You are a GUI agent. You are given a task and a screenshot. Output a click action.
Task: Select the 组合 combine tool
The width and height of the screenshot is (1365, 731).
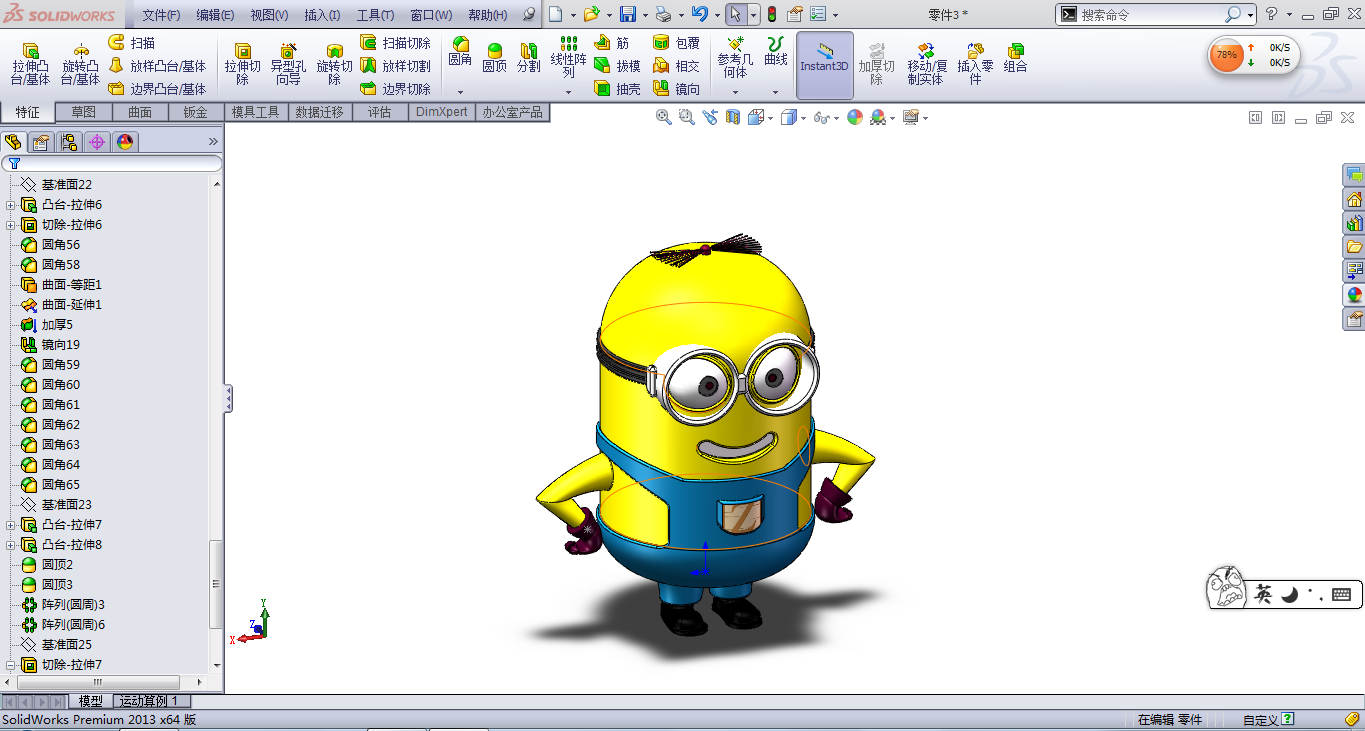[1015, 57]
